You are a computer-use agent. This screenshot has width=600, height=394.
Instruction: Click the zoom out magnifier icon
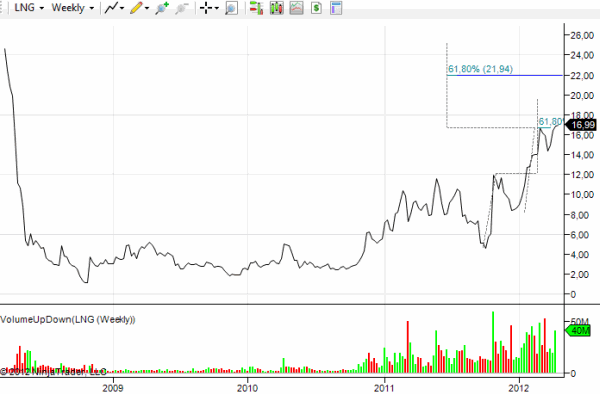point(182,8)
